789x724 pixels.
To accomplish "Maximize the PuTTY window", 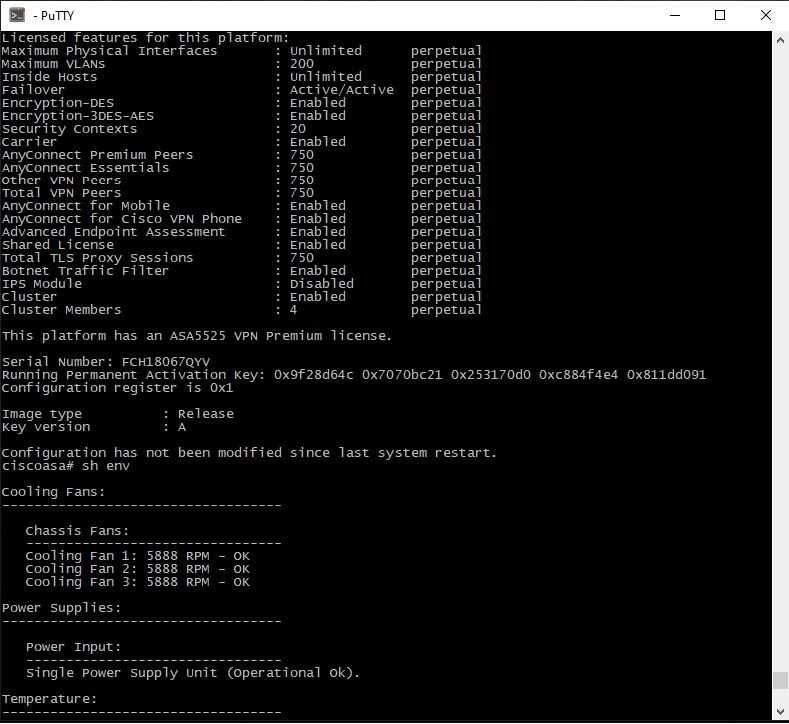I will click(x=720, y=15).
